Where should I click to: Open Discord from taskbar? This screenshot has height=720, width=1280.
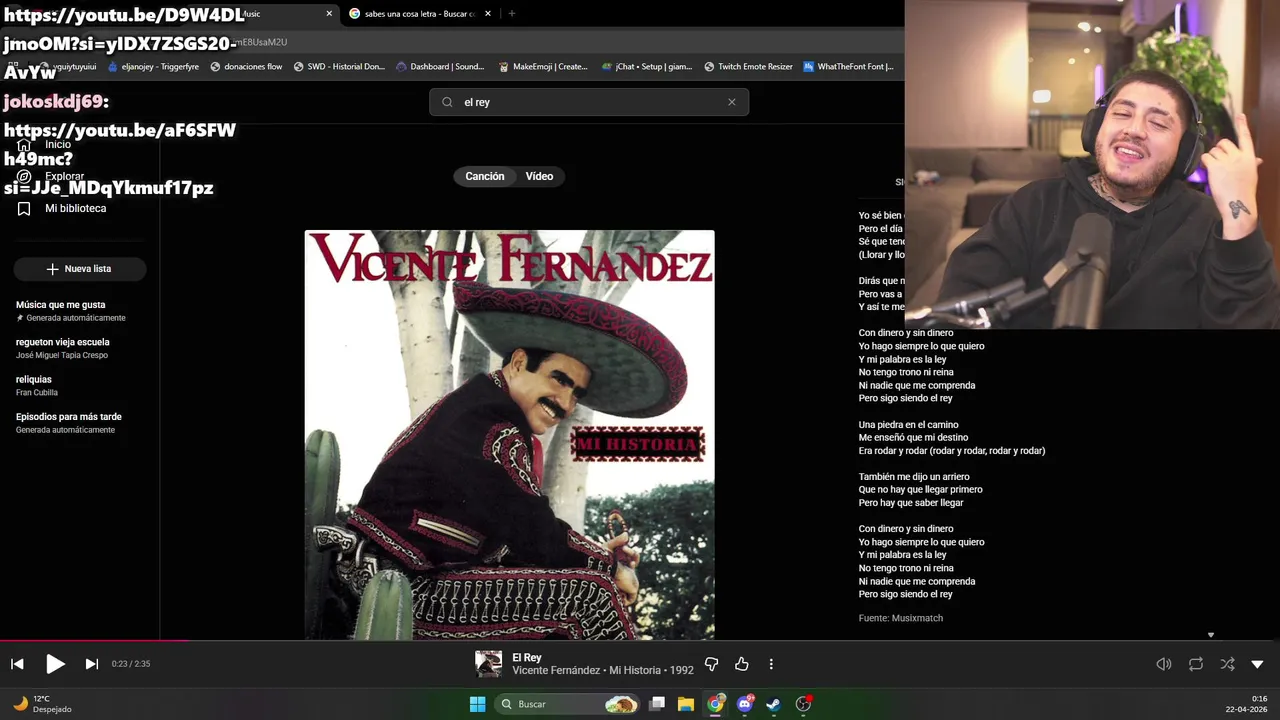745,704
